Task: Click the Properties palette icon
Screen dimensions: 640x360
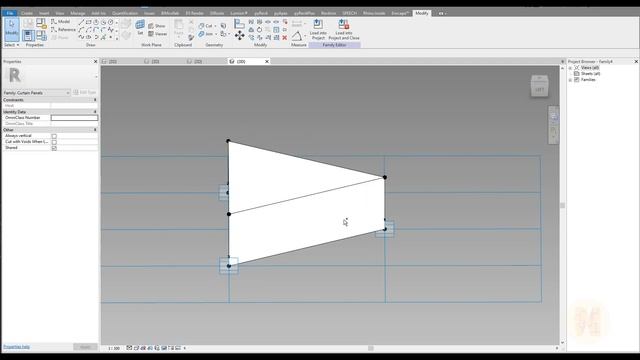Action: [28, 36]
